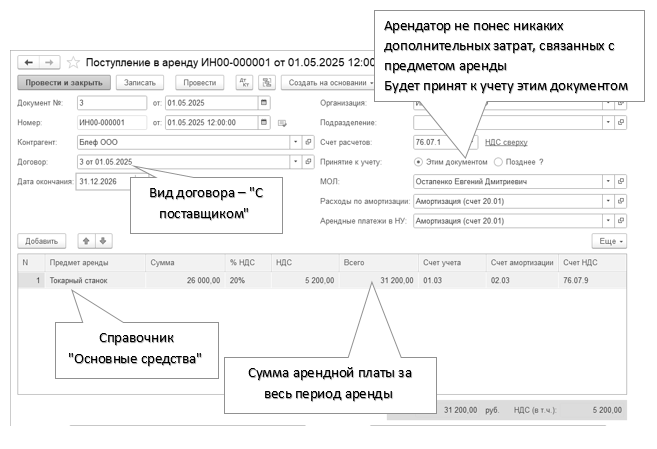Select the 26 000,00 сумма cell
Viewport: 657px width, 449px height.
(x=185, y=280)
